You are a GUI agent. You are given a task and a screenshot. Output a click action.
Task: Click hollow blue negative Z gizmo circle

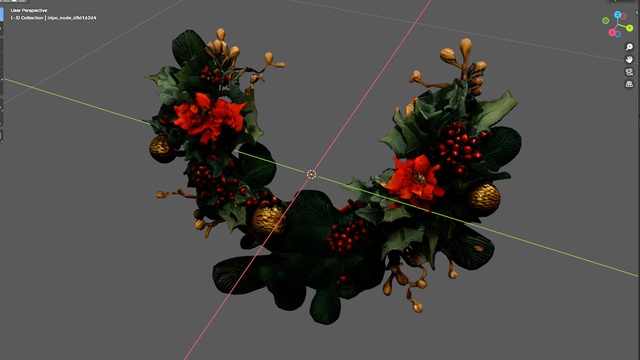point(618,34)
